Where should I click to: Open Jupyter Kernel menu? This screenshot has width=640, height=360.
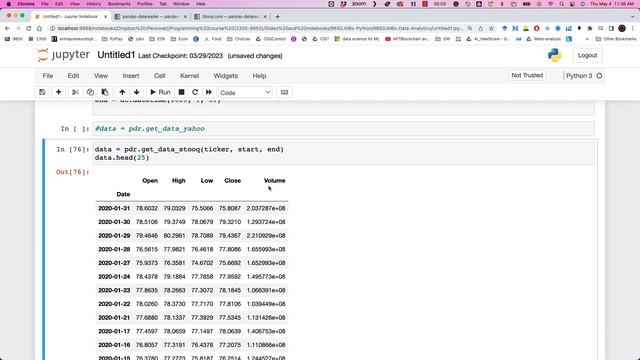(x=189, y=76)
